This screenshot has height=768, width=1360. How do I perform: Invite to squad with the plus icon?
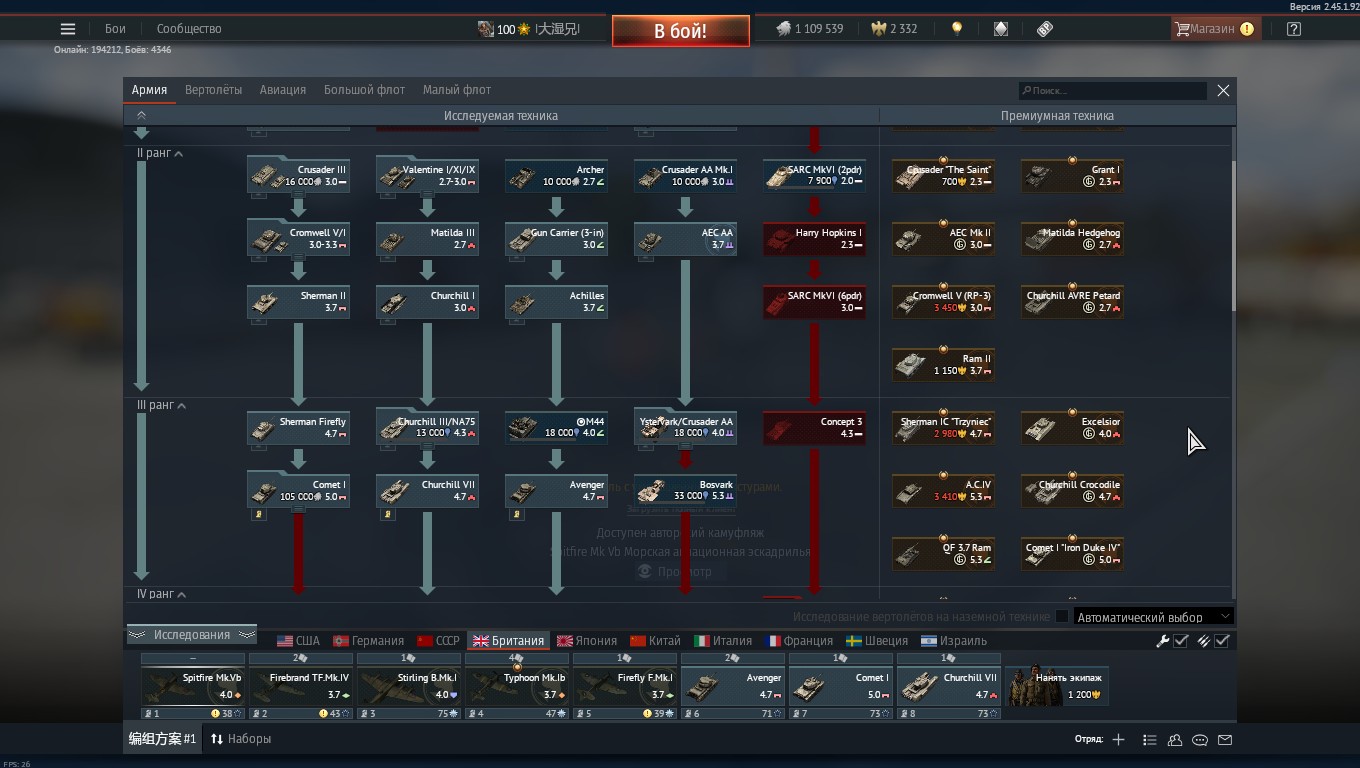(x=1118, y=740)
